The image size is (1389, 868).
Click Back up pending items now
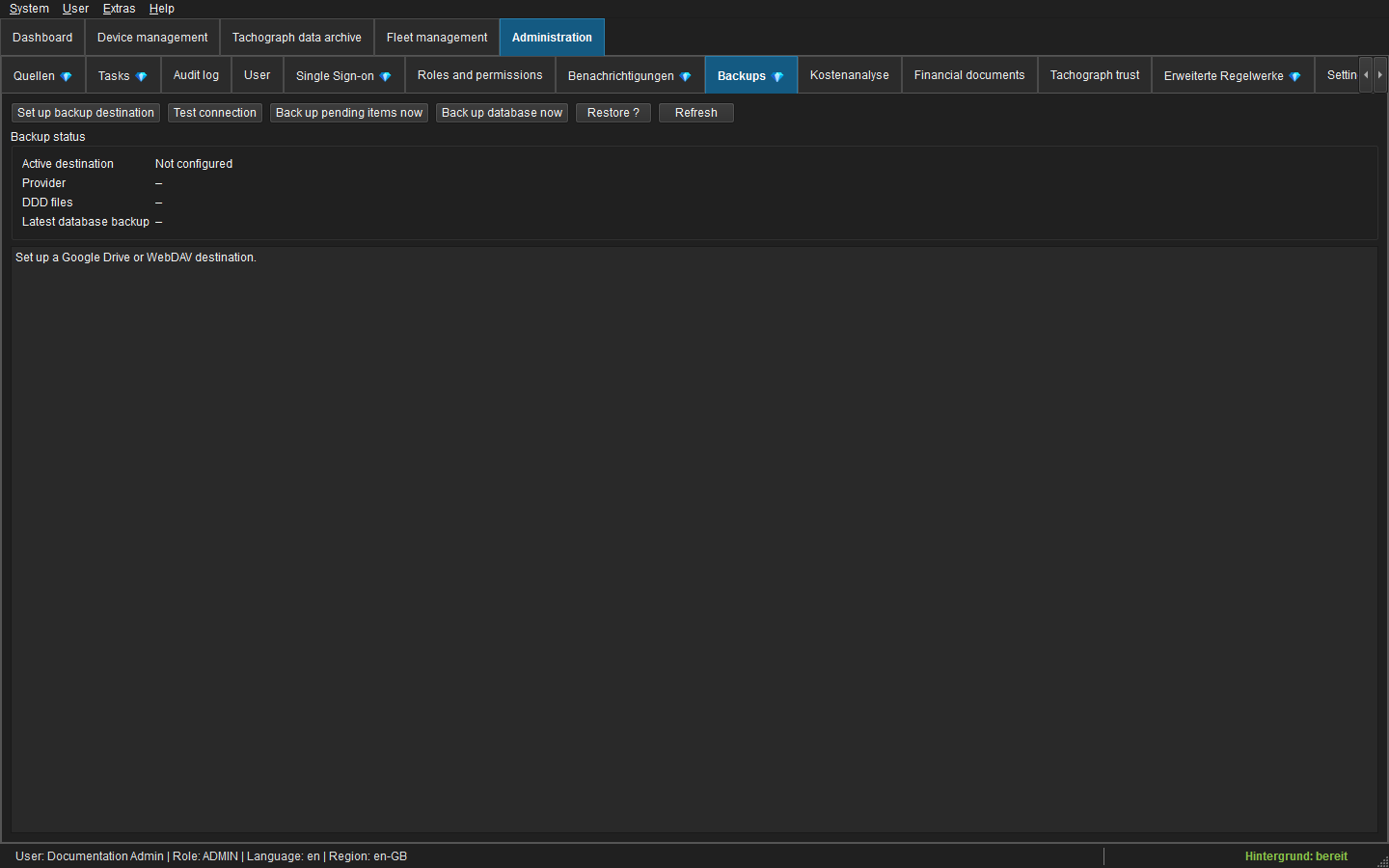click(x=349, y=113)
